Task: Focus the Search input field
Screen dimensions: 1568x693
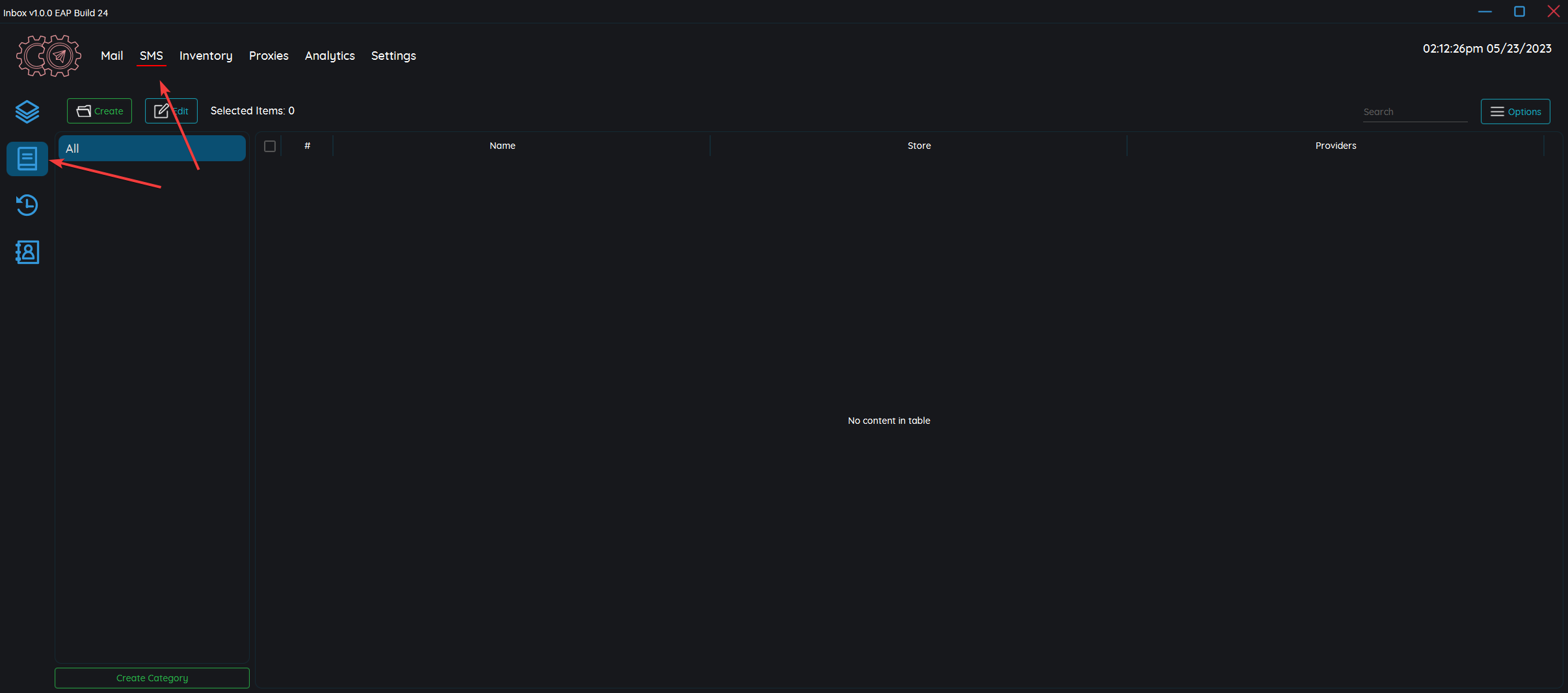Action: point(1415,112)
